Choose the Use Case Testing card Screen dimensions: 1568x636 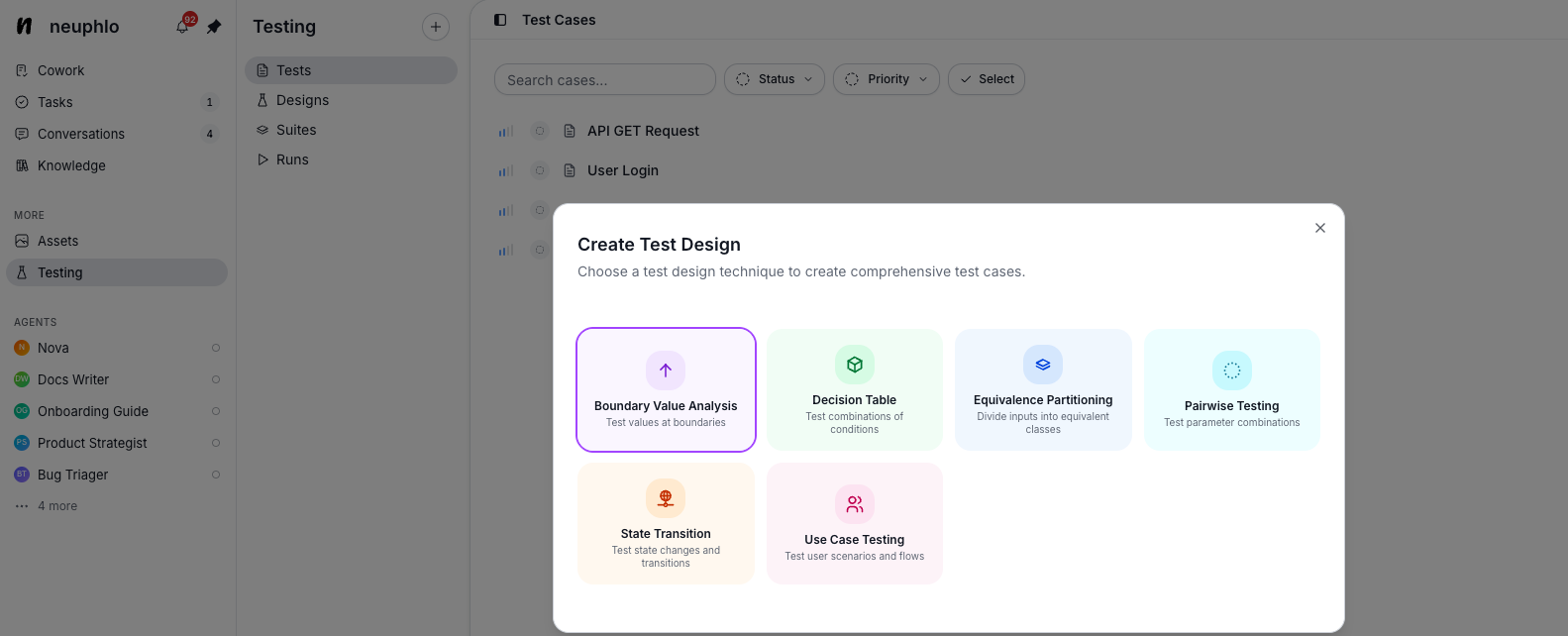[x=855, y=523]
